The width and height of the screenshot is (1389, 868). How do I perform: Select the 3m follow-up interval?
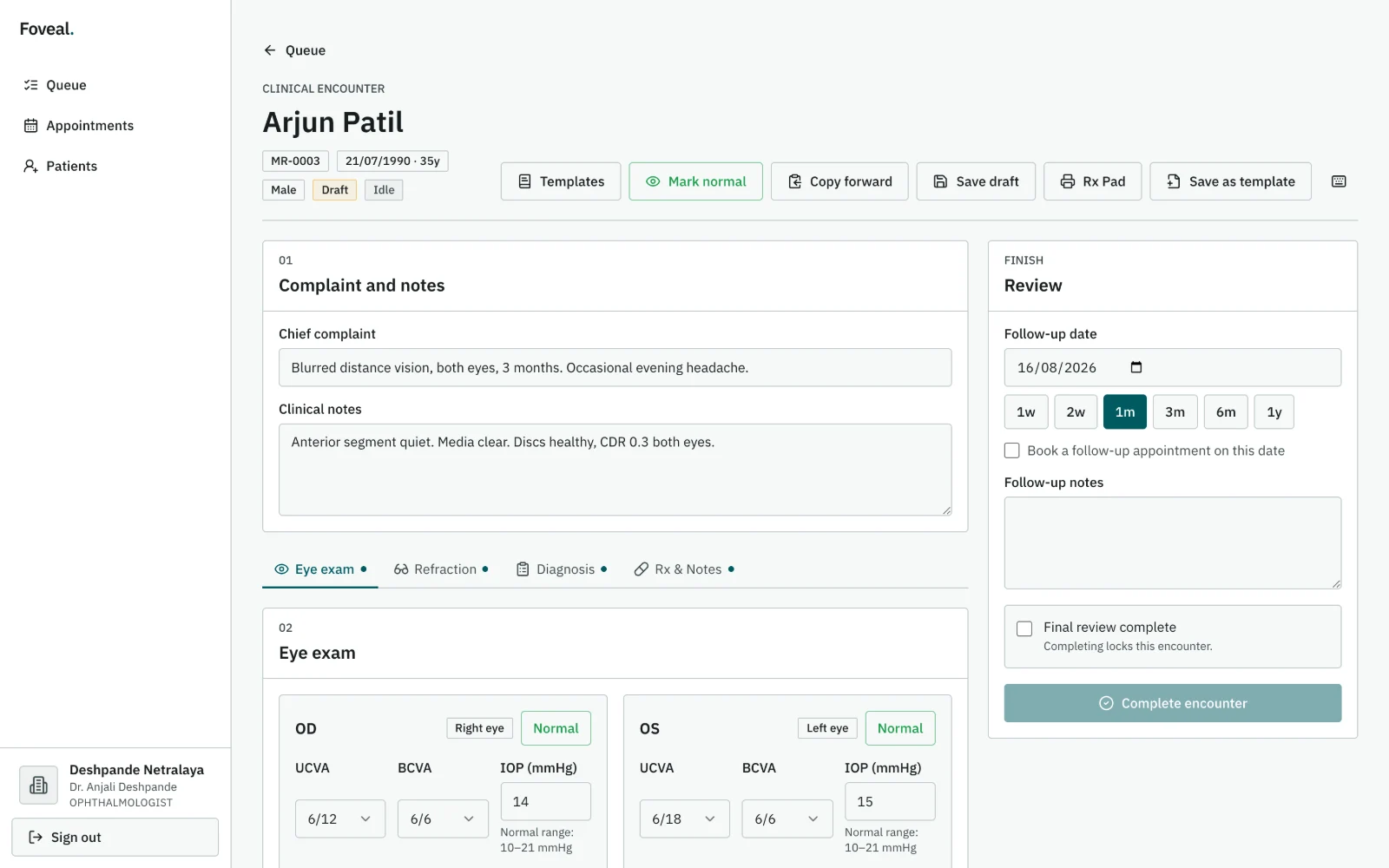click(x=1175, y=412)
